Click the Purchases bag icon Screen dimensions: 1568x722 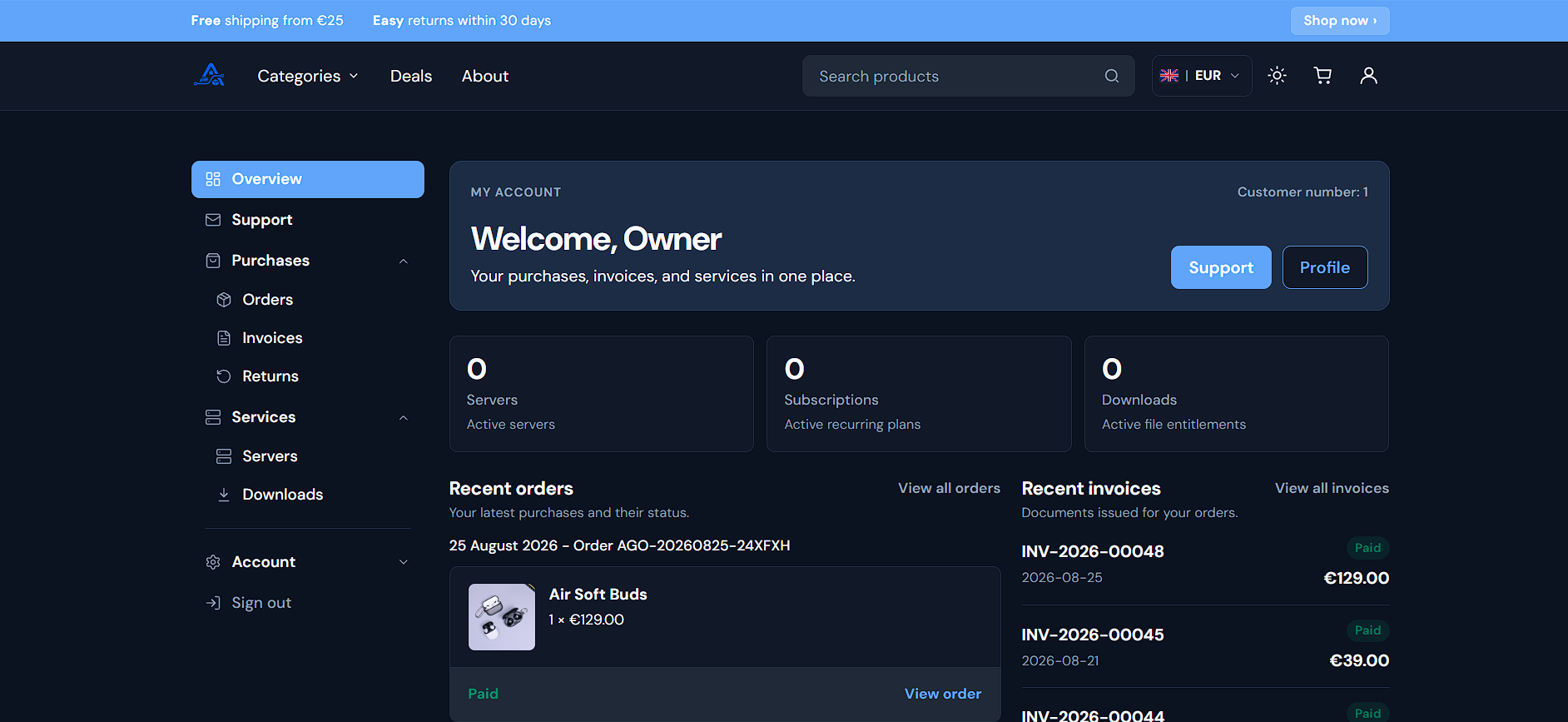click(x=213, y=261)
